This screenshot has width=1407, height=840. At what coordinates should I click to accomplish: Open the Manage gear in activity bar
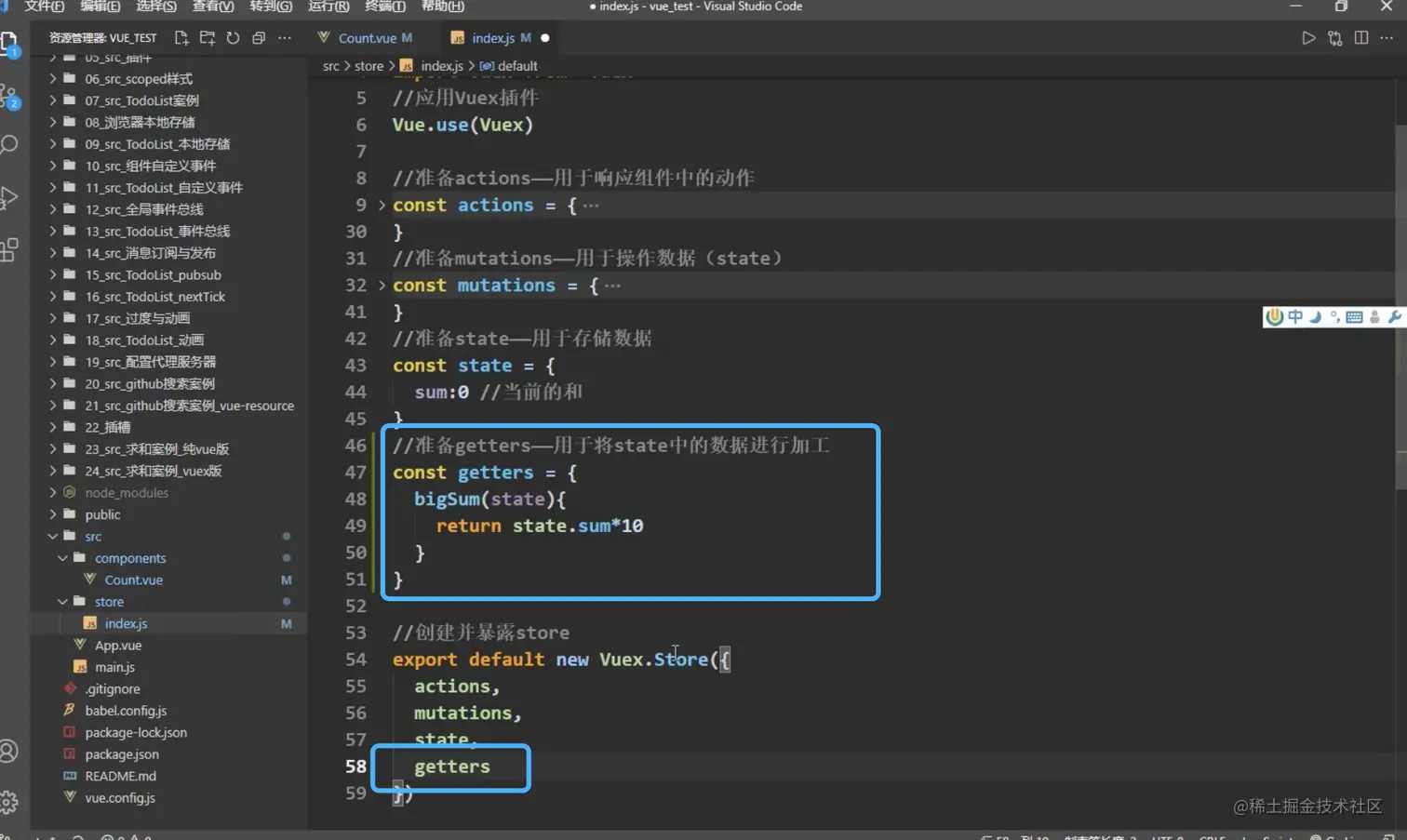pos(9,801)
